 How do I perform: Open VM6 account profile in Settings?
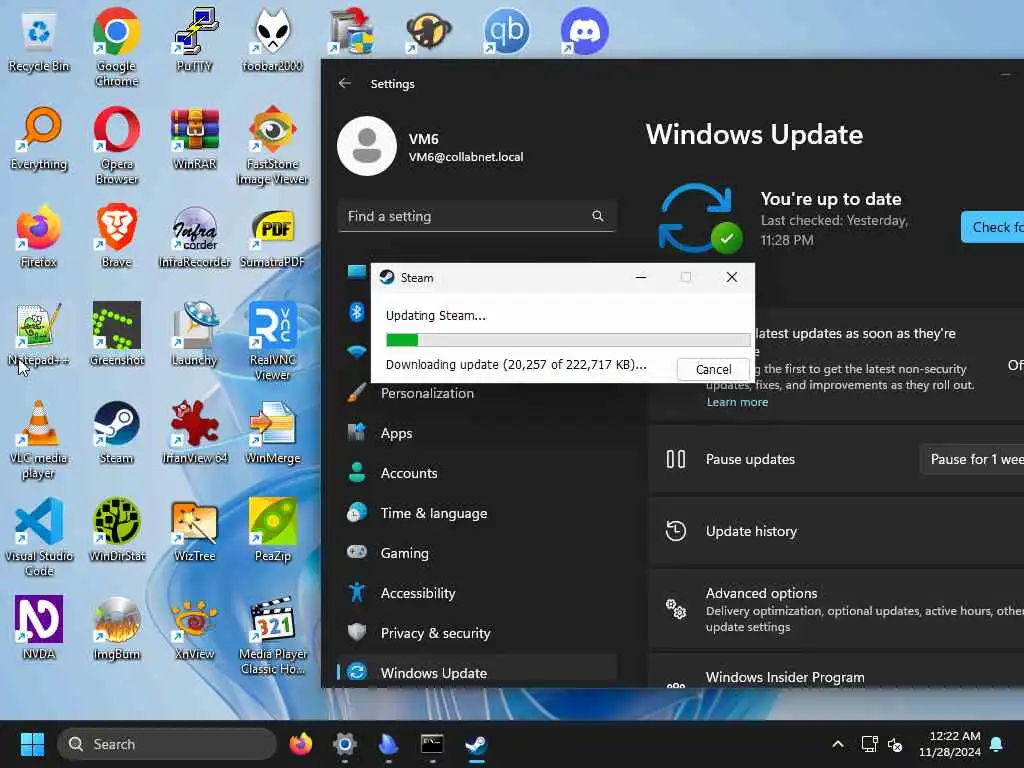(431, 146)
